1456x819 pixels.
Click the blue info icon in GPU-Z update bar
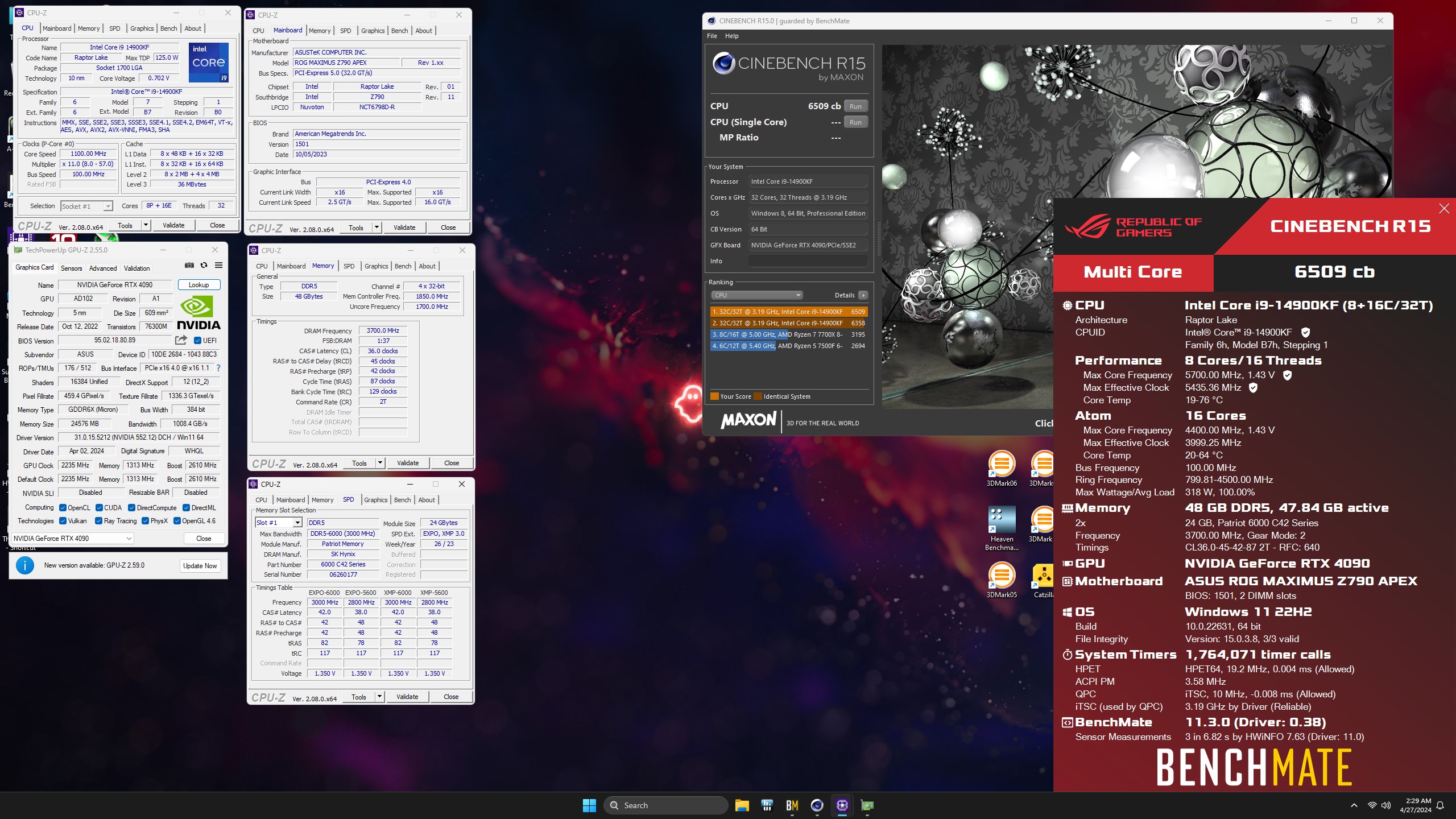[x=25, y=565]
